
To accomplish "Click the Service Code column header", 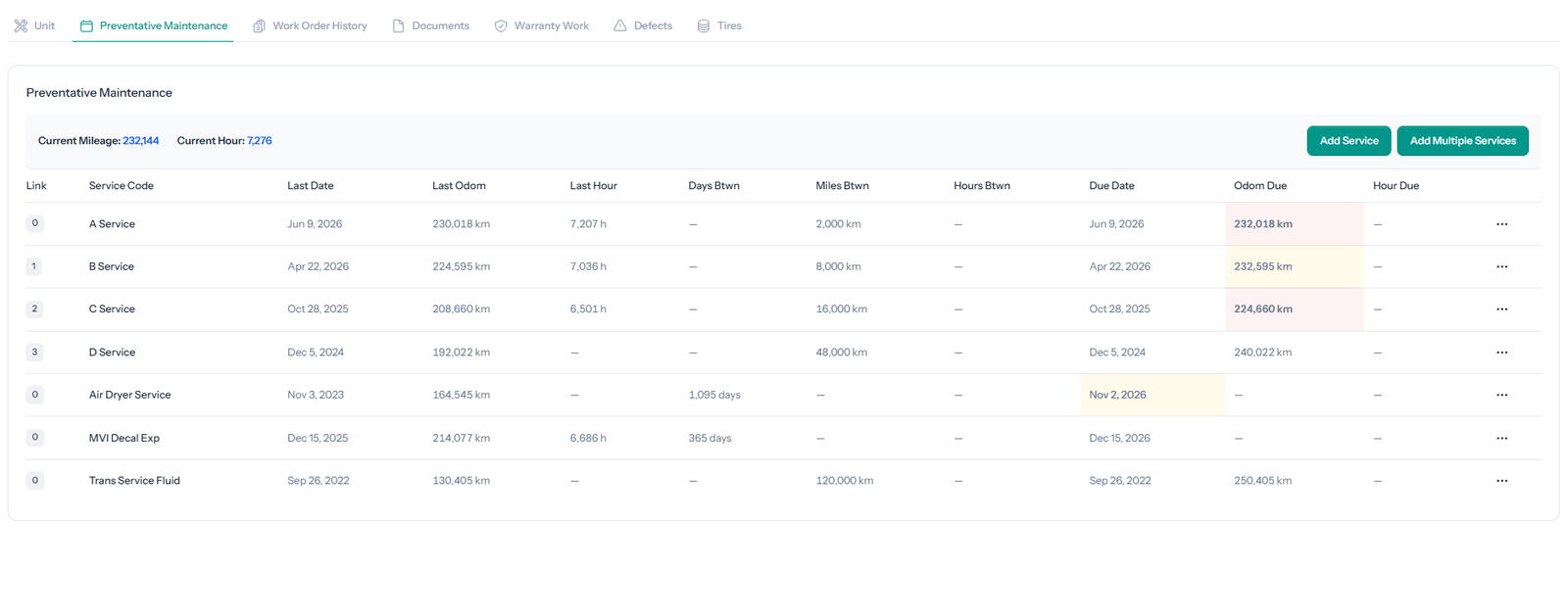I will [122, 186].
